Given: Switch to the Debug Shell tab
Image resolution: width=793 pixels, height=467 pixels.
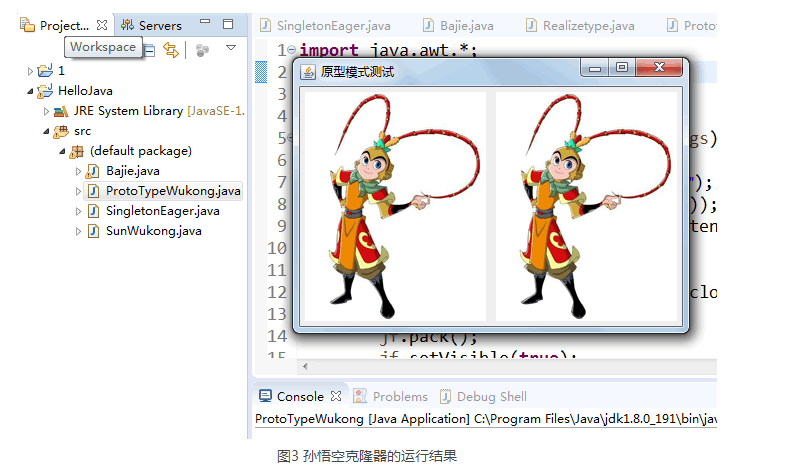Looking at the screenshot, I should pyautogui.click(x=484, y=396).
